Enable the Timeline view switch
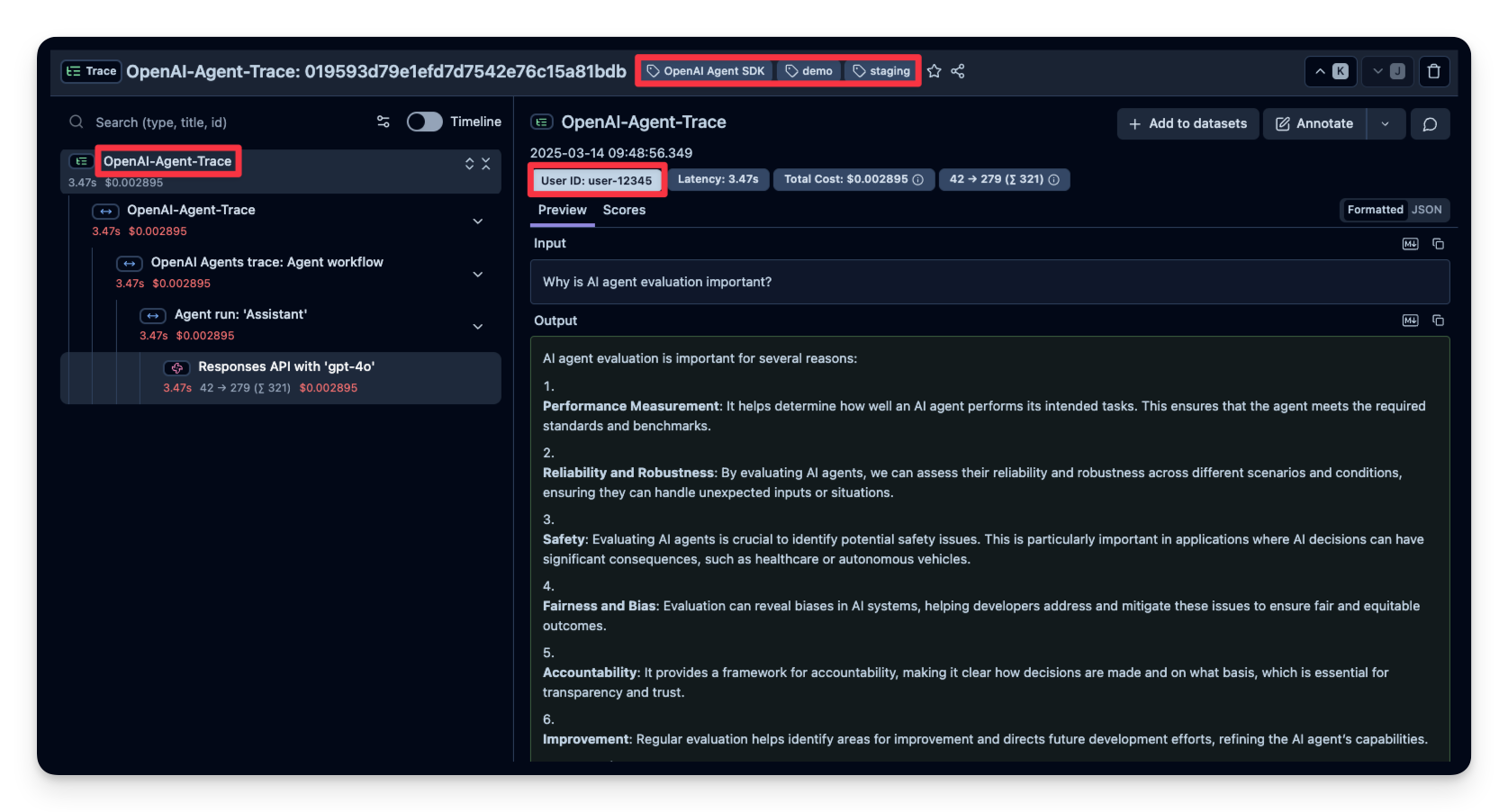This screenshot has height=812, width=1508. point(424,121)
